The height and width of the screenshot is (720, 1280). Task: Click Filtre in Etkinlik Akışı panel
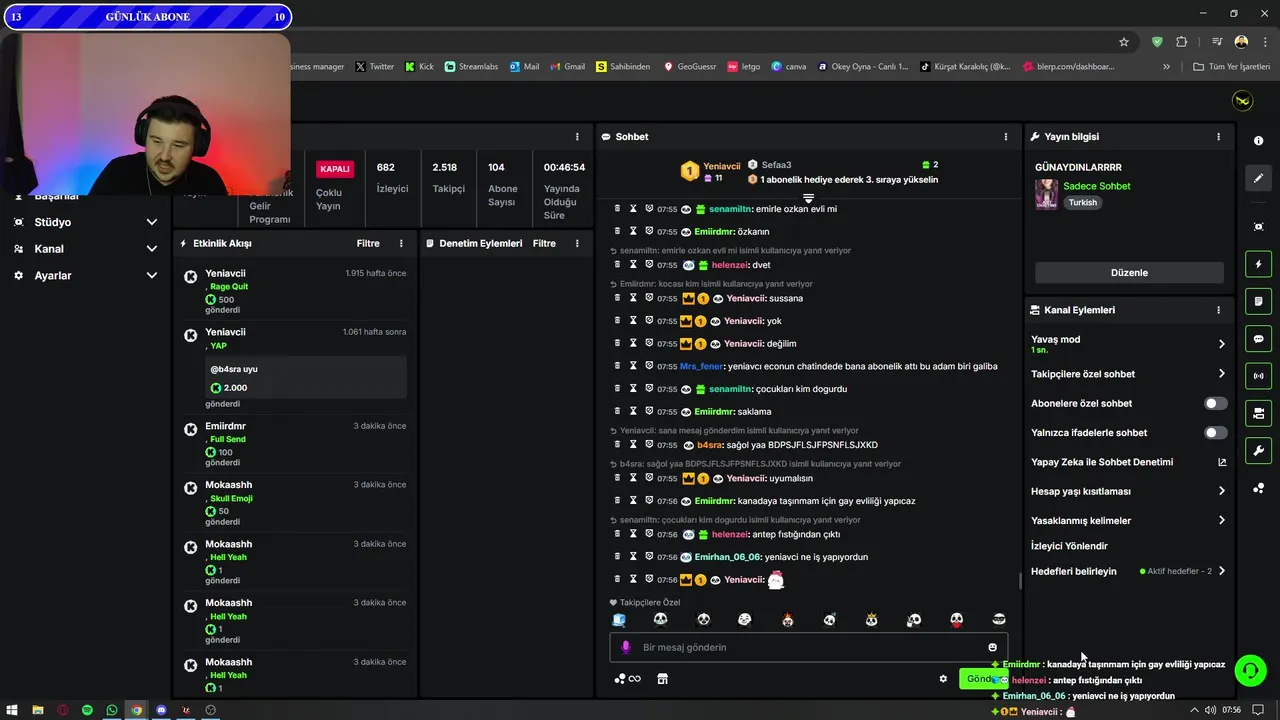(368, 243)
